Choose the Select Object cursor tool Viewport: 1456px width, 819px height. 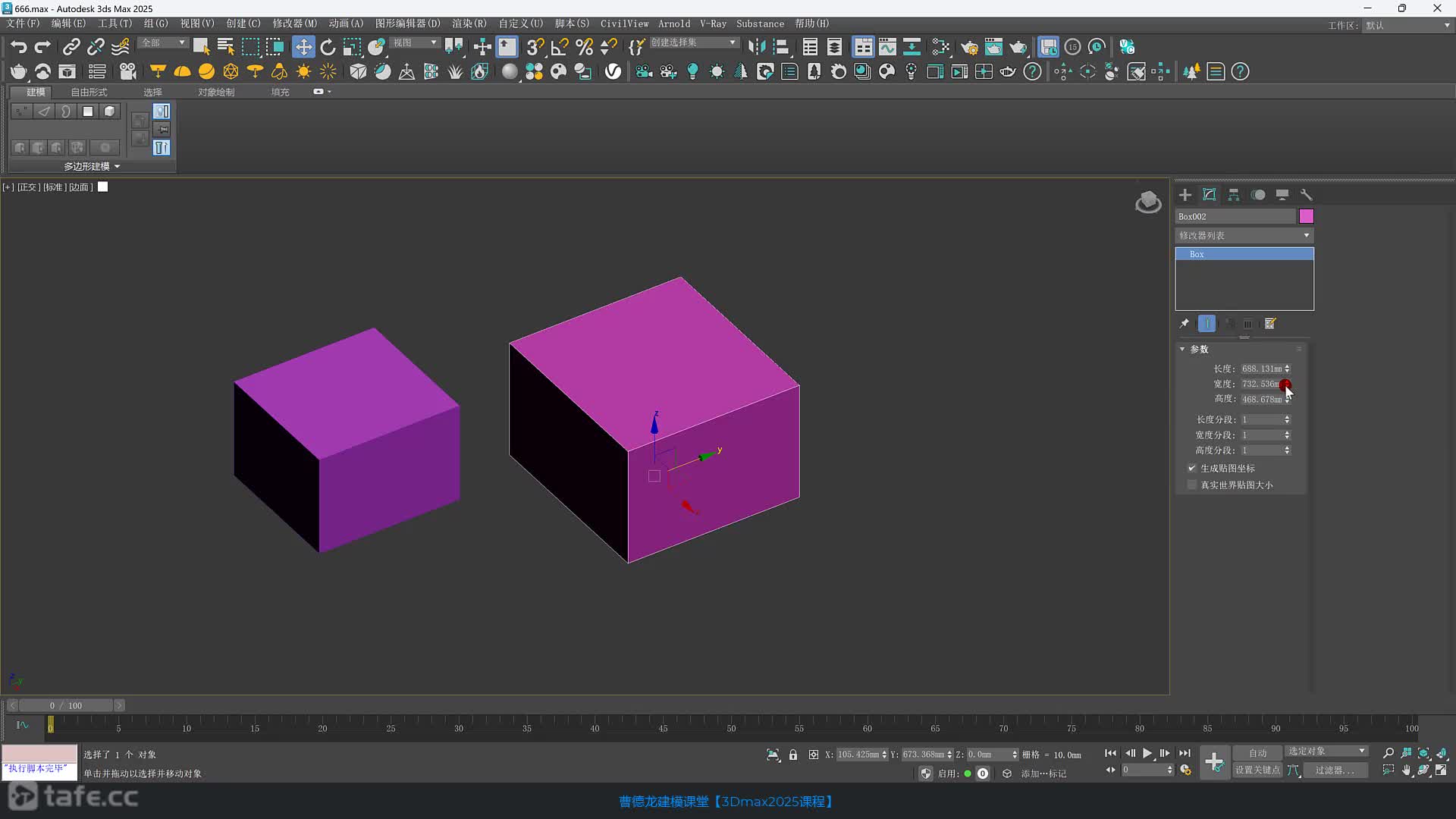201,47
